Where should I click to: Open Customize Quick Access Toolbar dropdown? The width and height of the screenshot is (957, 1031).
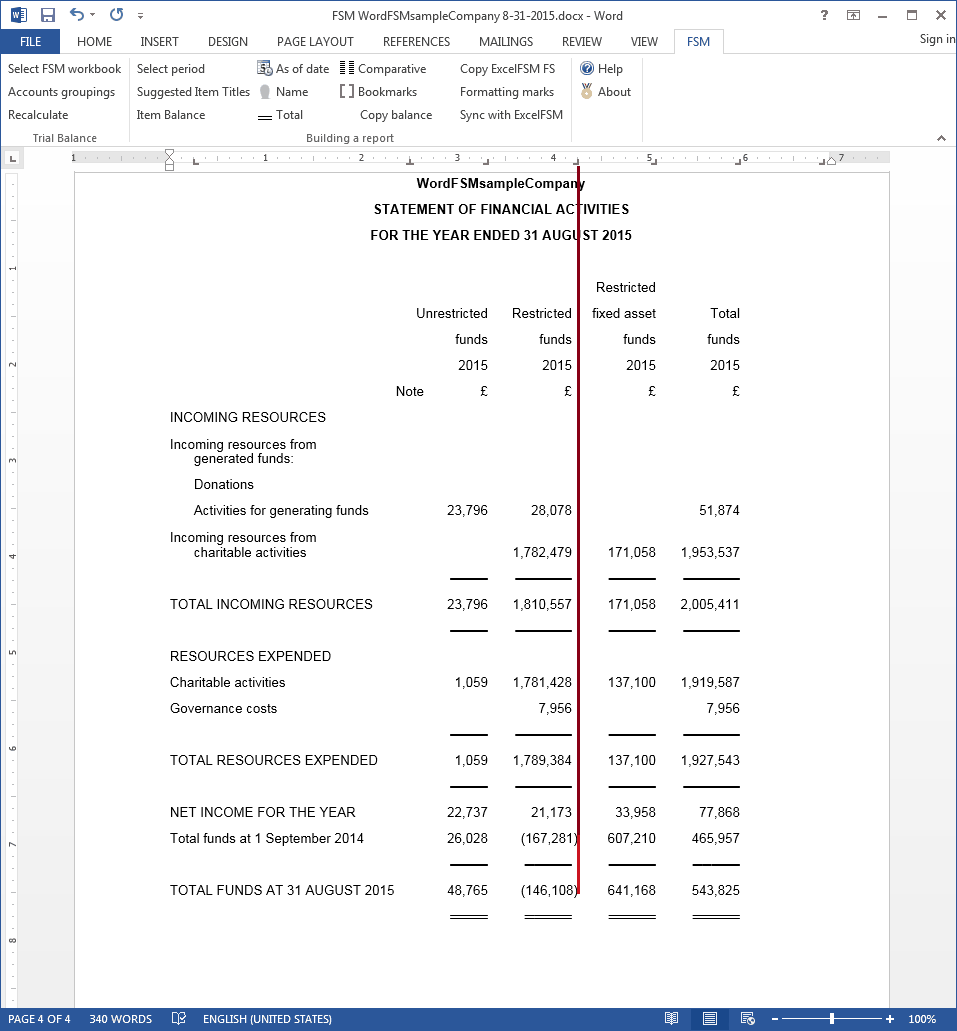click(x=140, y=16)
